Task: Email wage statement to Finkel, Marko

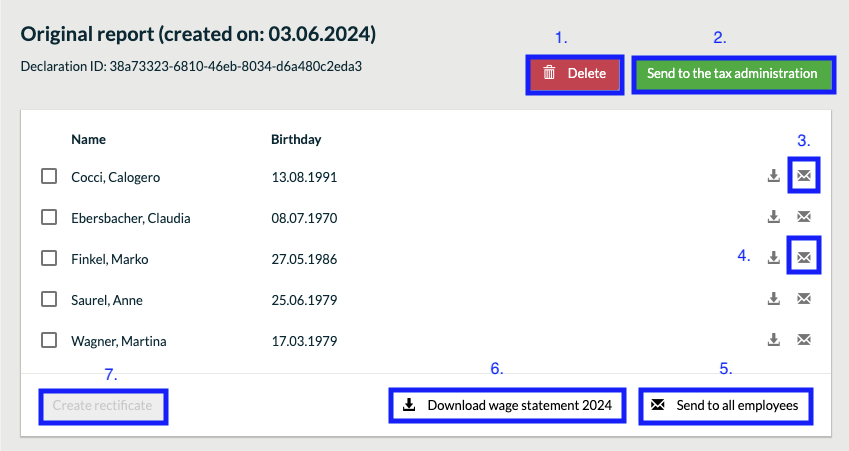Action: tap(804, 258)
